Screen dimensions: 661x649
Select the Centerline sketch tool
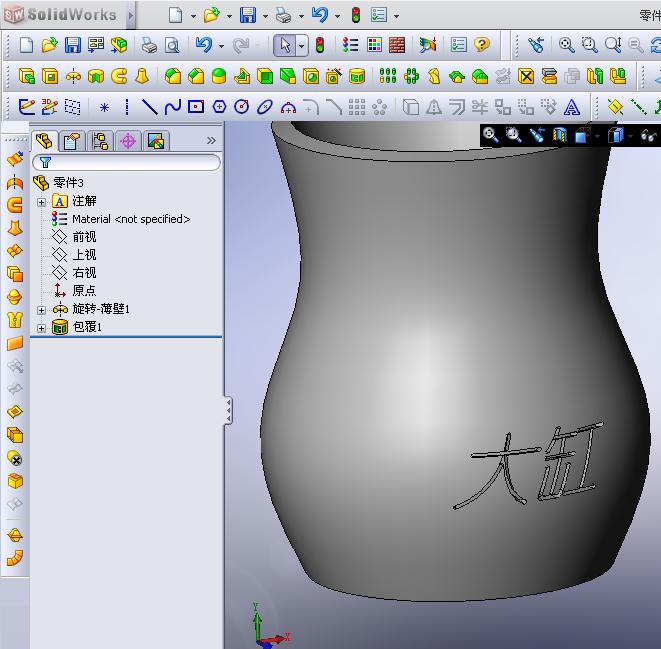click(x=126, y=107)
